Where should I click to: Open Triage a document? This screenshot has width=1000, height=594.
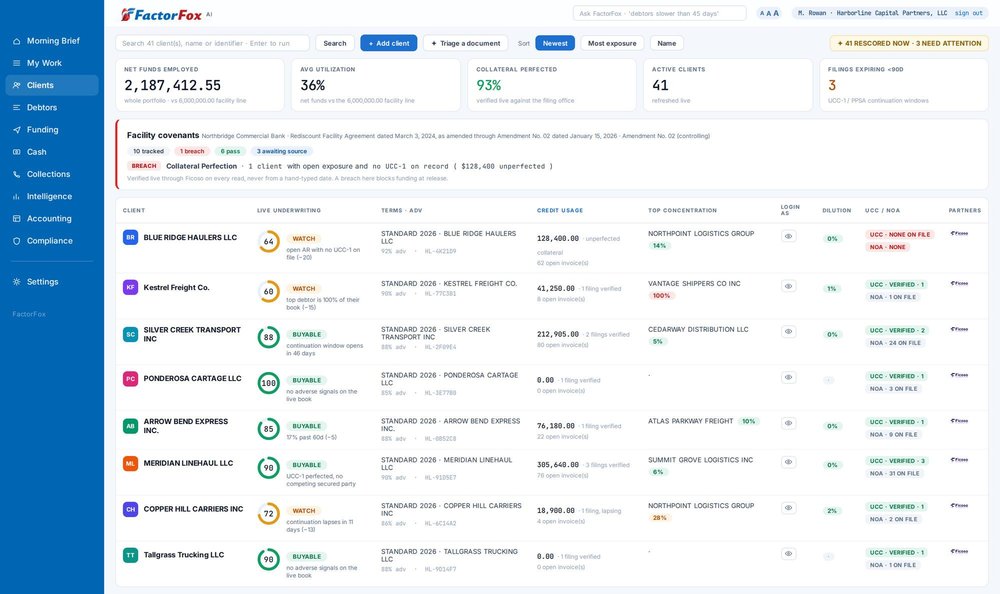[466, 43]
